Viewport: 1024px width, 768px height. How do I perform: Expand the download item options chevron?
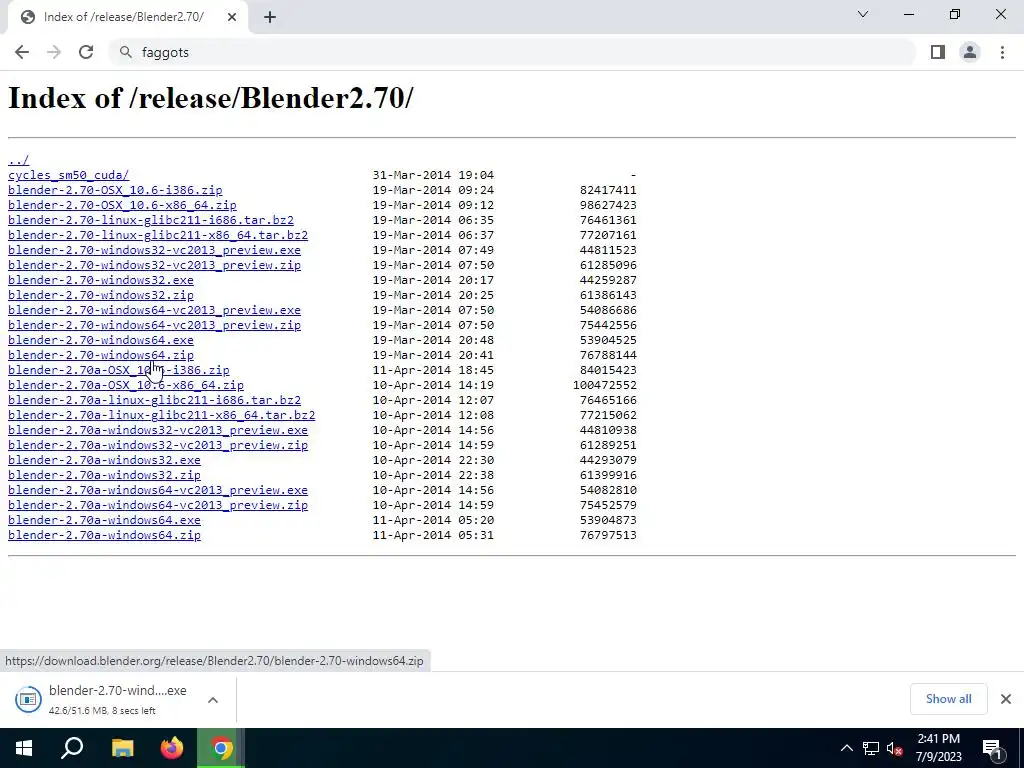[x=213, y=699]
